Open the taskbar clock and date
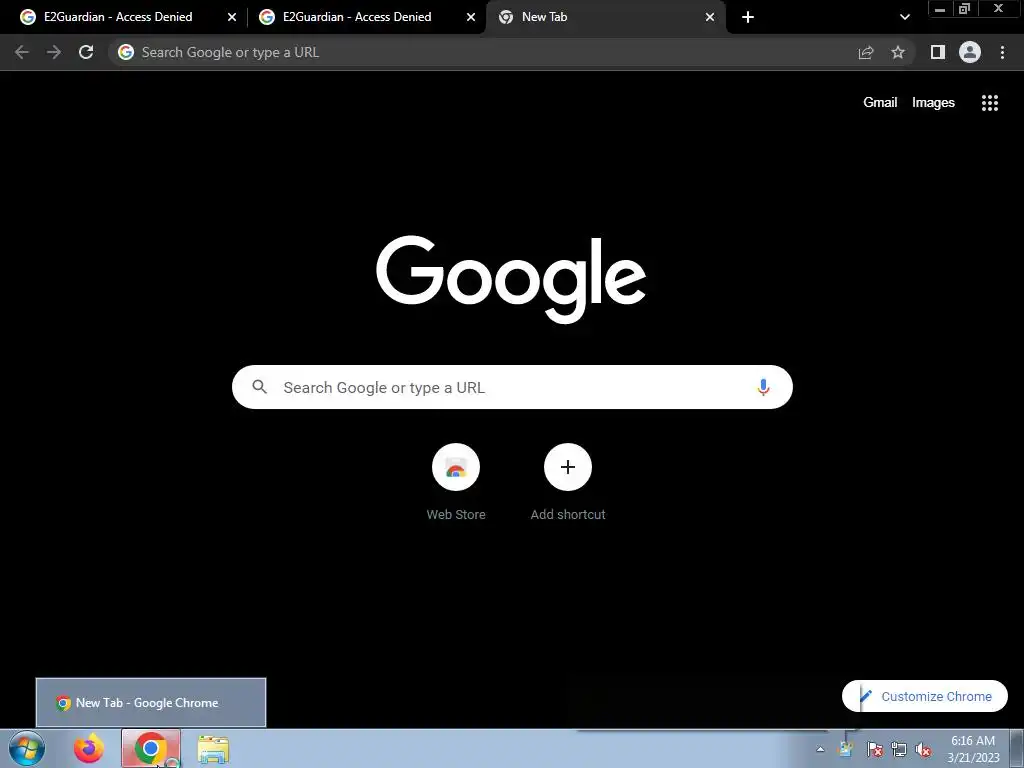The height and width of the screenshot is (768, 1024). [973, 749]
